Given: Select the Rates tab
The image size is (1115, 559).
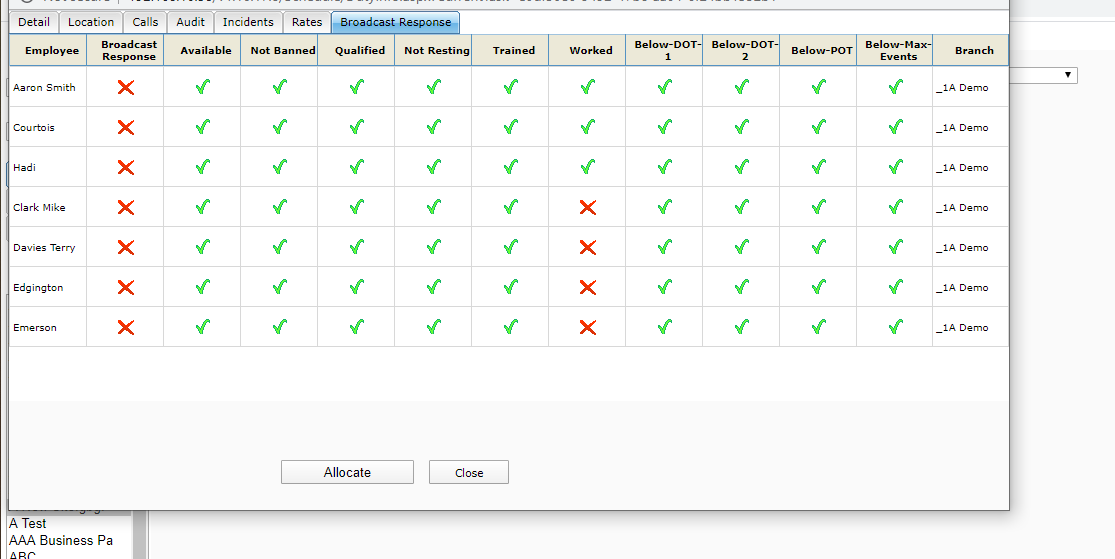Looking at the screenshot, I should (x=307, y=22).
